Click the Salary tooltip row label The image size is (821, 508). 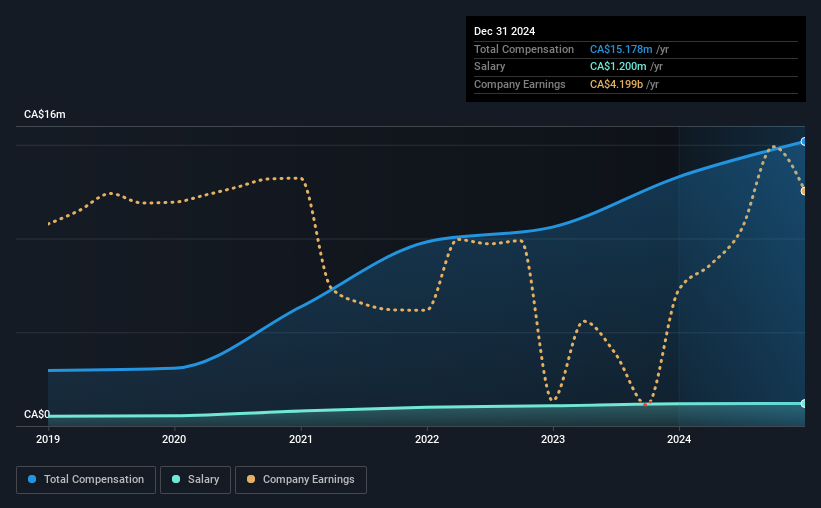[490, 67]
